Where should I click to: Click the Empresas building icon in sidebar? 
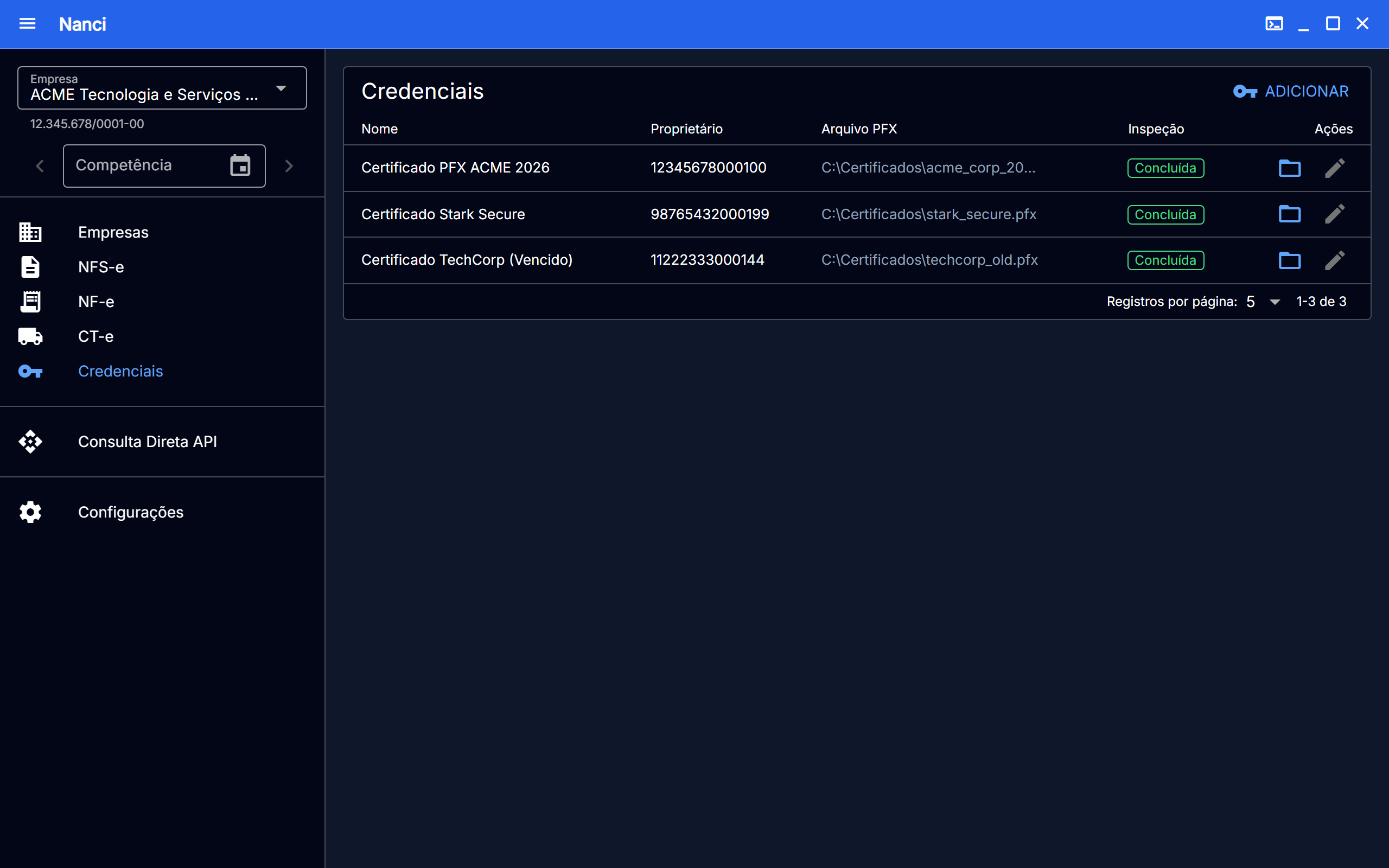pyautogui.click(x=30, y=233)
